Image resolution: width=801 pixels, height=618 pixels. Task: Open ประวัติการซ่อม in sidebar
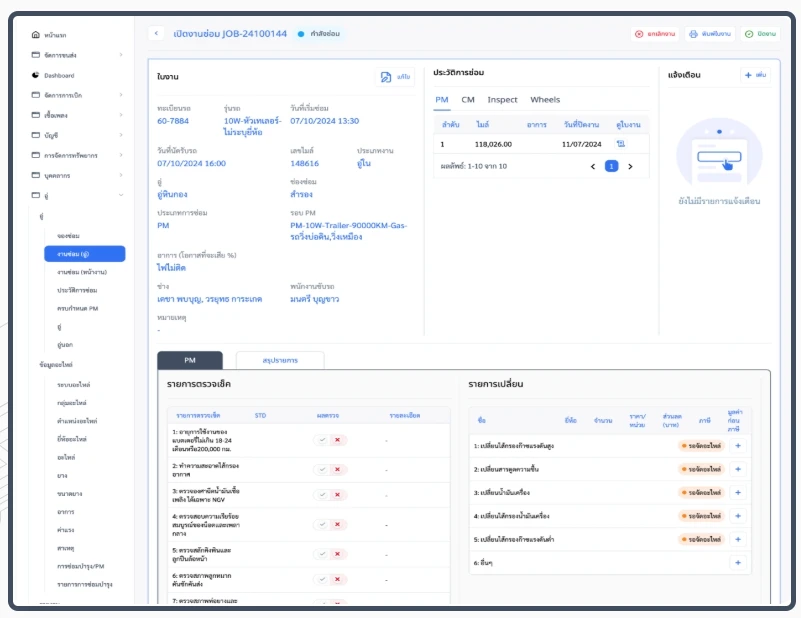77,290
